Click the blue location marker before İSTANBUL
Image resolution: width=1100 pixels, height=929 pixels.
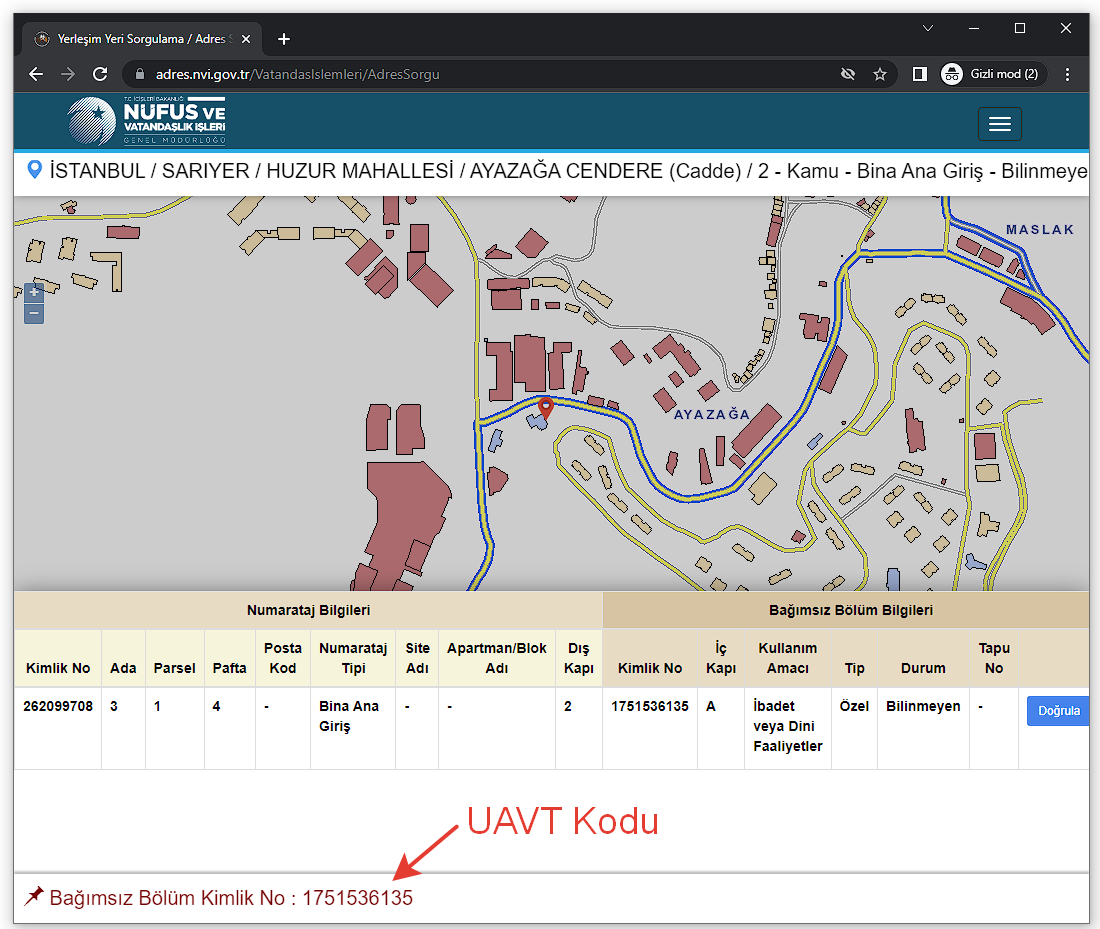pyautogui.click(x=35, y=170)
